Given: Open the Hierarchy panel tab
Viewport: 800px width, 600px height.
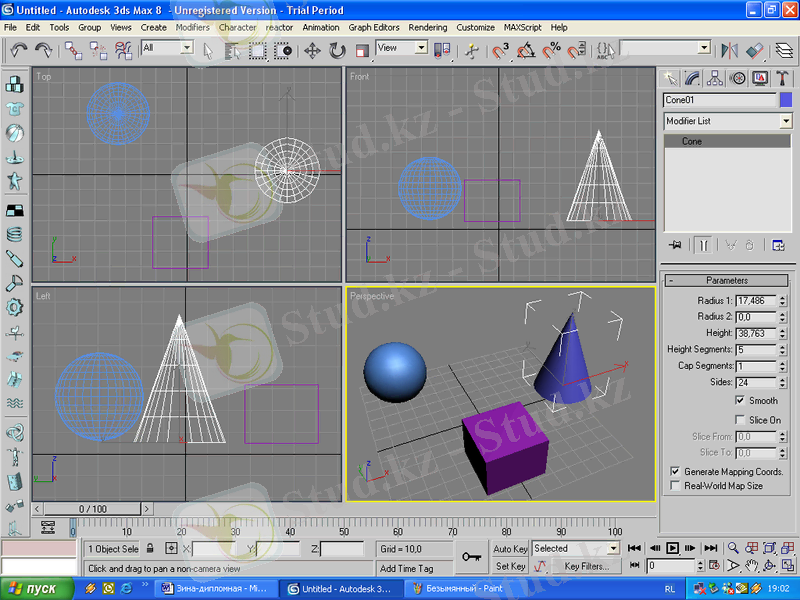Looking at the screenshot, I should coord(714,77).
